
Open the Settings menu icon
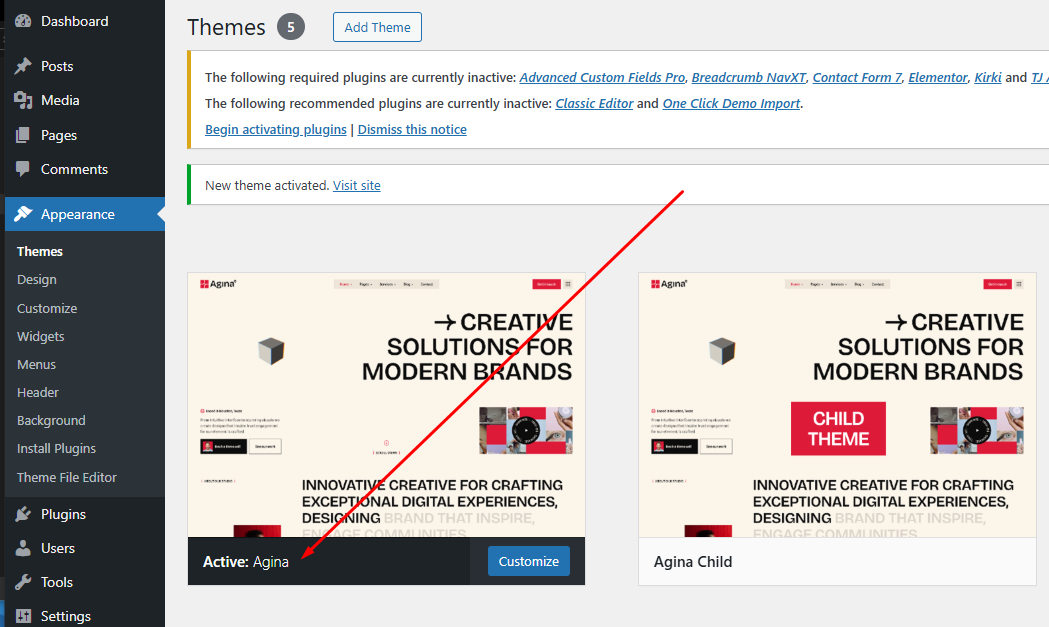23,616
